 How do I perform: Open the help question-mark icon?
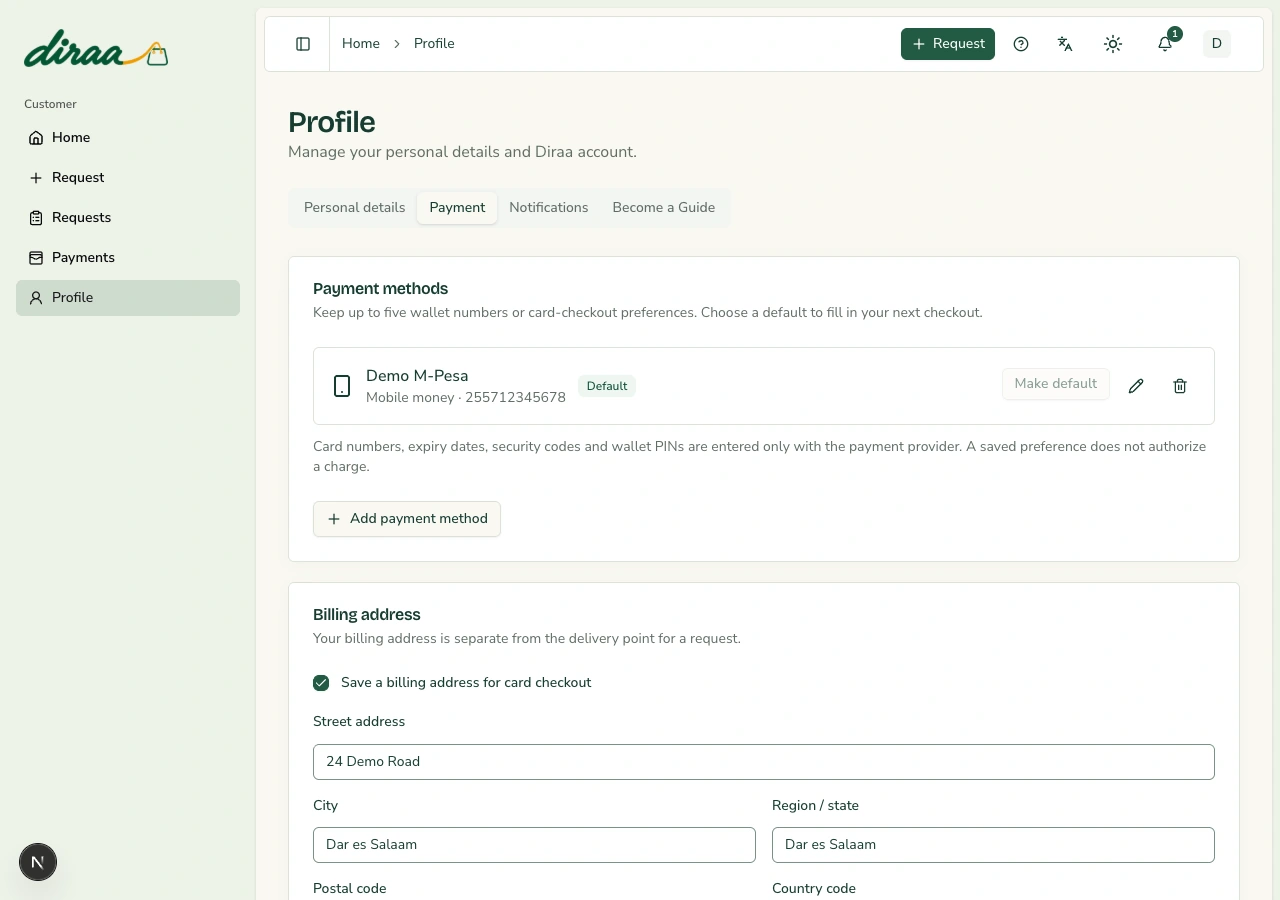(1021, 44)
